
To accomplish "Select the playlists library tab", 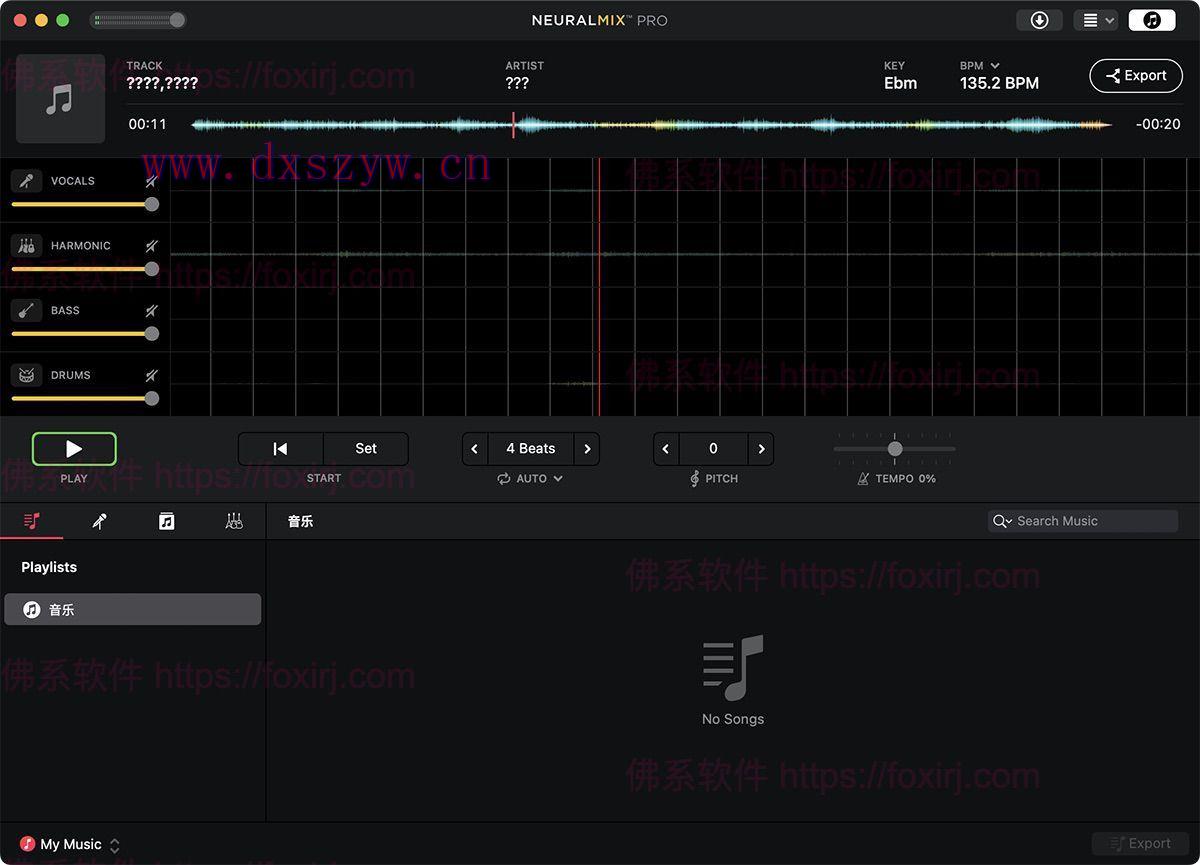I will coord(32,521).
